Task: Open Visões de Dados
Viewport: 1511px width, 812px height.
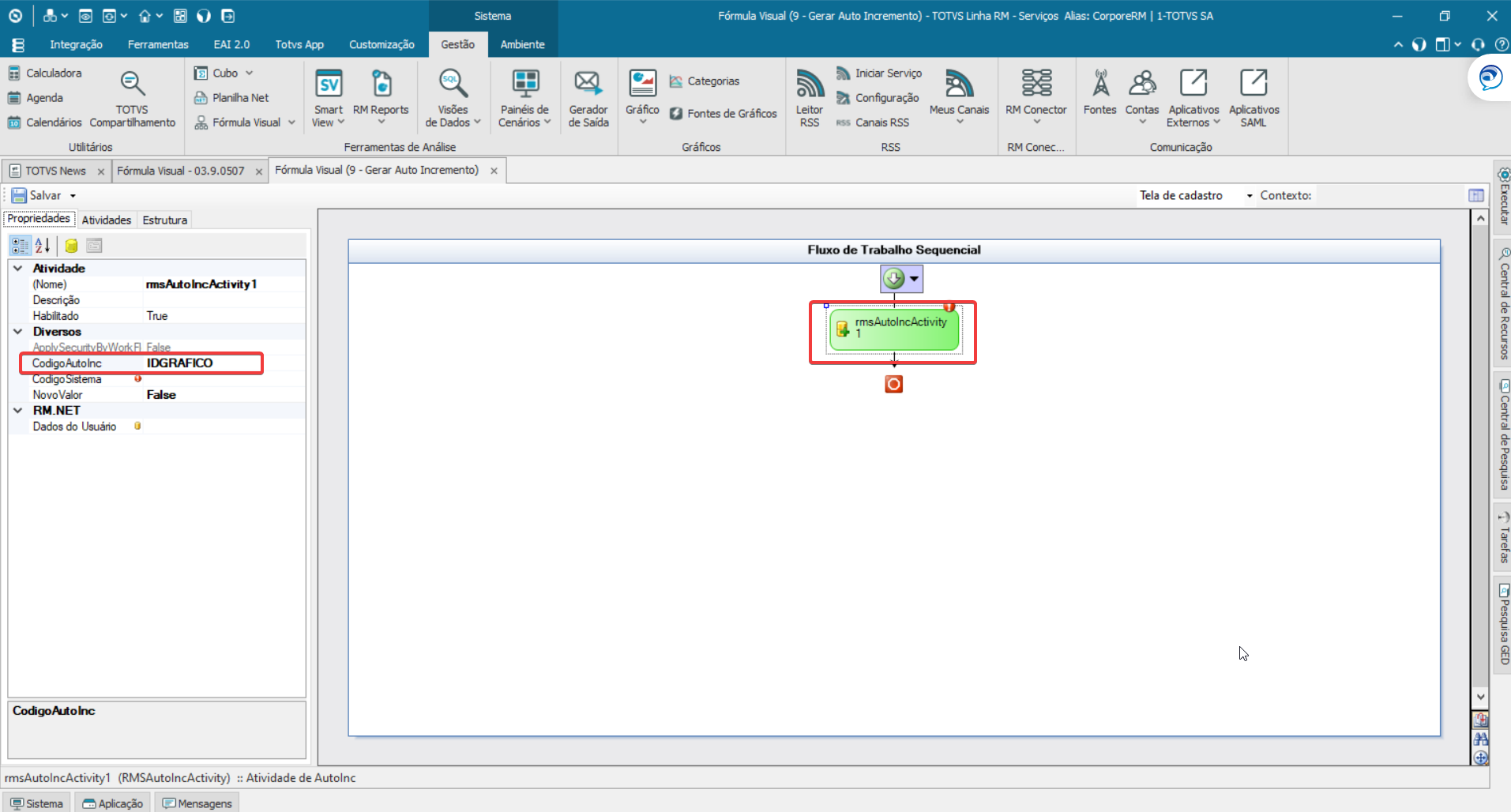Action: tap(453, 99)
